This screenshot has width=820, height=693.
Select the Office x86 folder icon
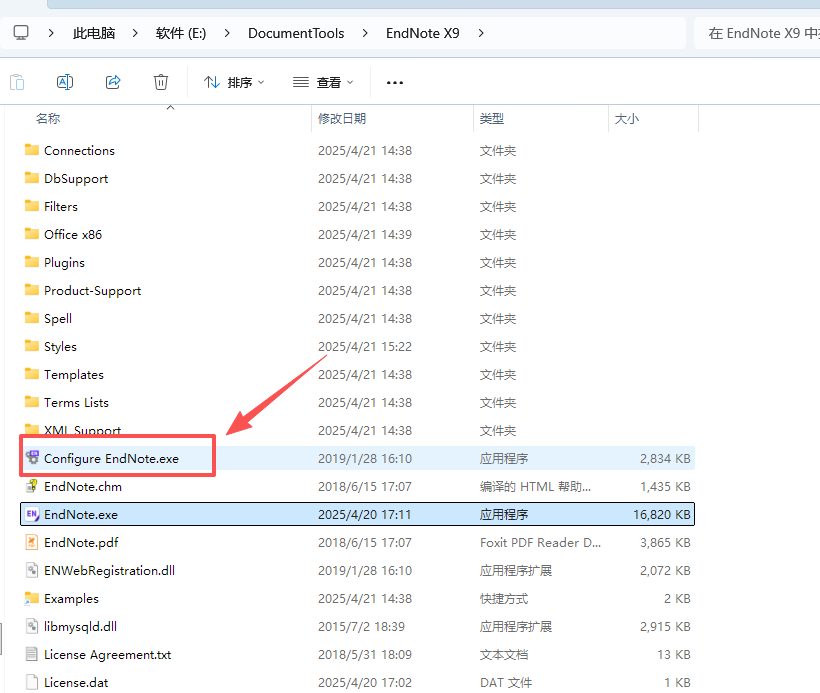click(32, 234)
